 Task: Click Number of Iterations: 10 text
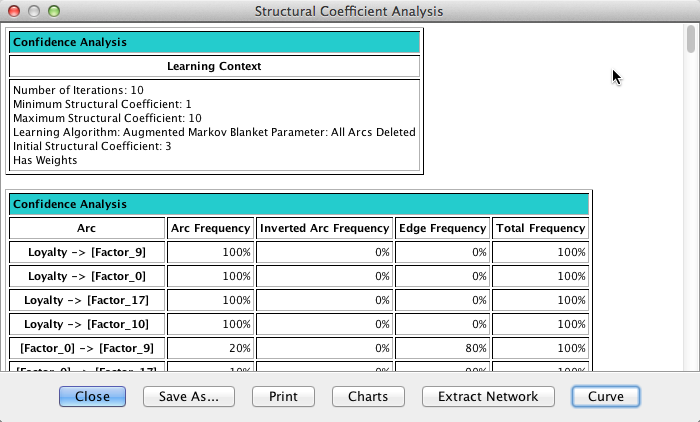79,90
